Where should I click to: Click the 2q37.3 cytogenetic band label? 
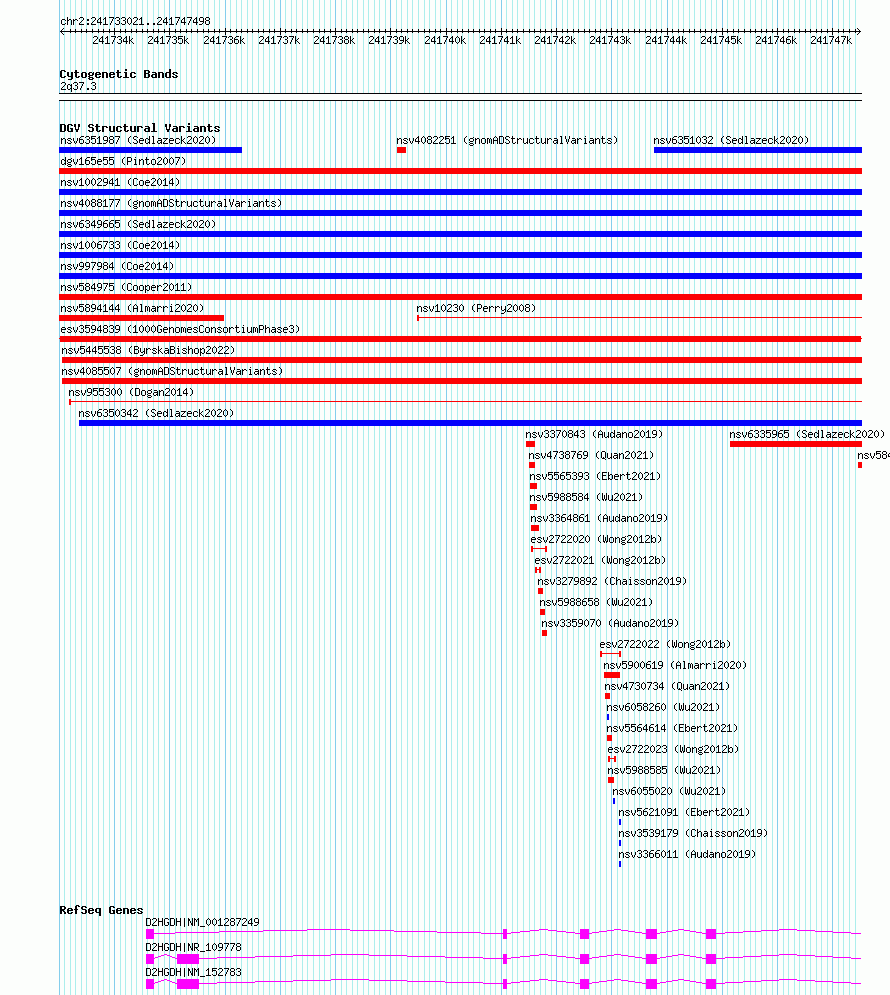point(78,86)
